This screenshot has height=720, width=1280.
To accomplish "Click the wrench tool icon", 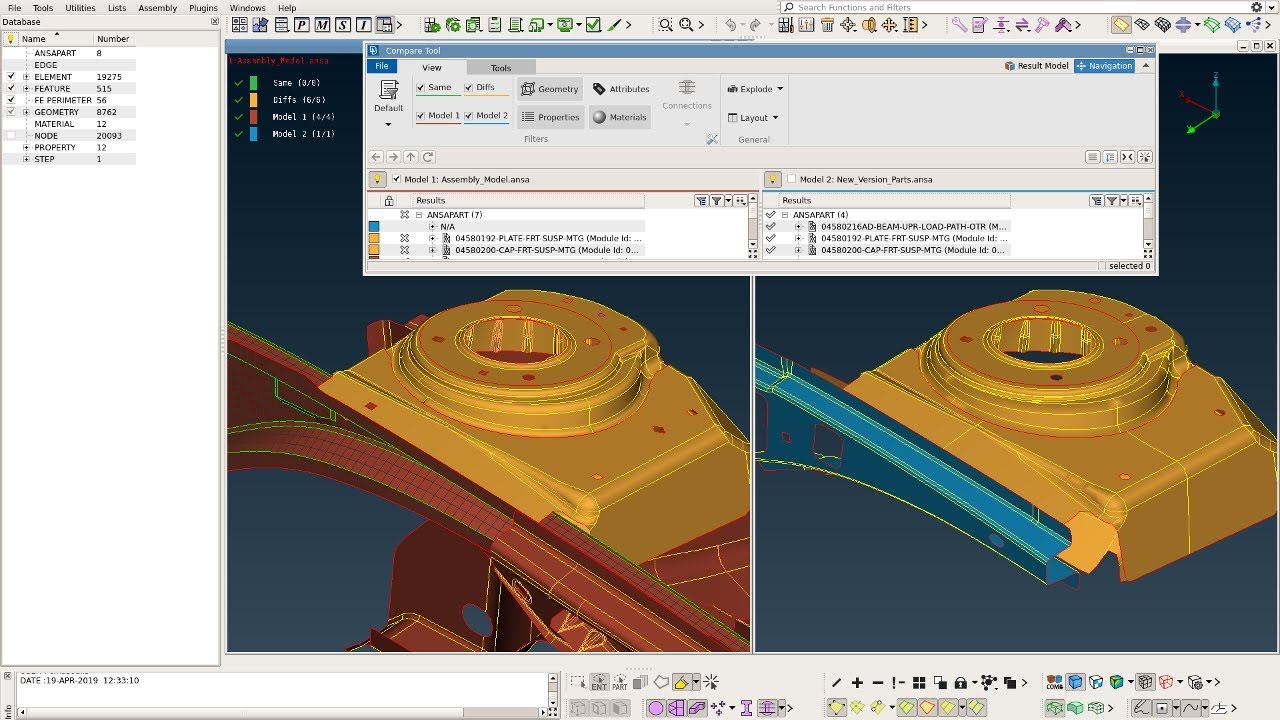I will point(959,25).
